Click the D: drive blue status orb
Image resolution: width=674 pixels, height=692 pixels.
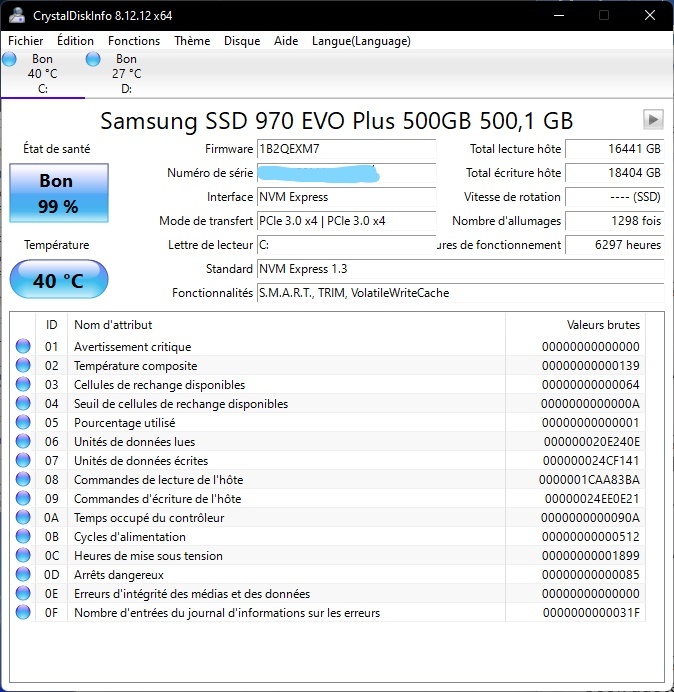(x=93, y=59)
